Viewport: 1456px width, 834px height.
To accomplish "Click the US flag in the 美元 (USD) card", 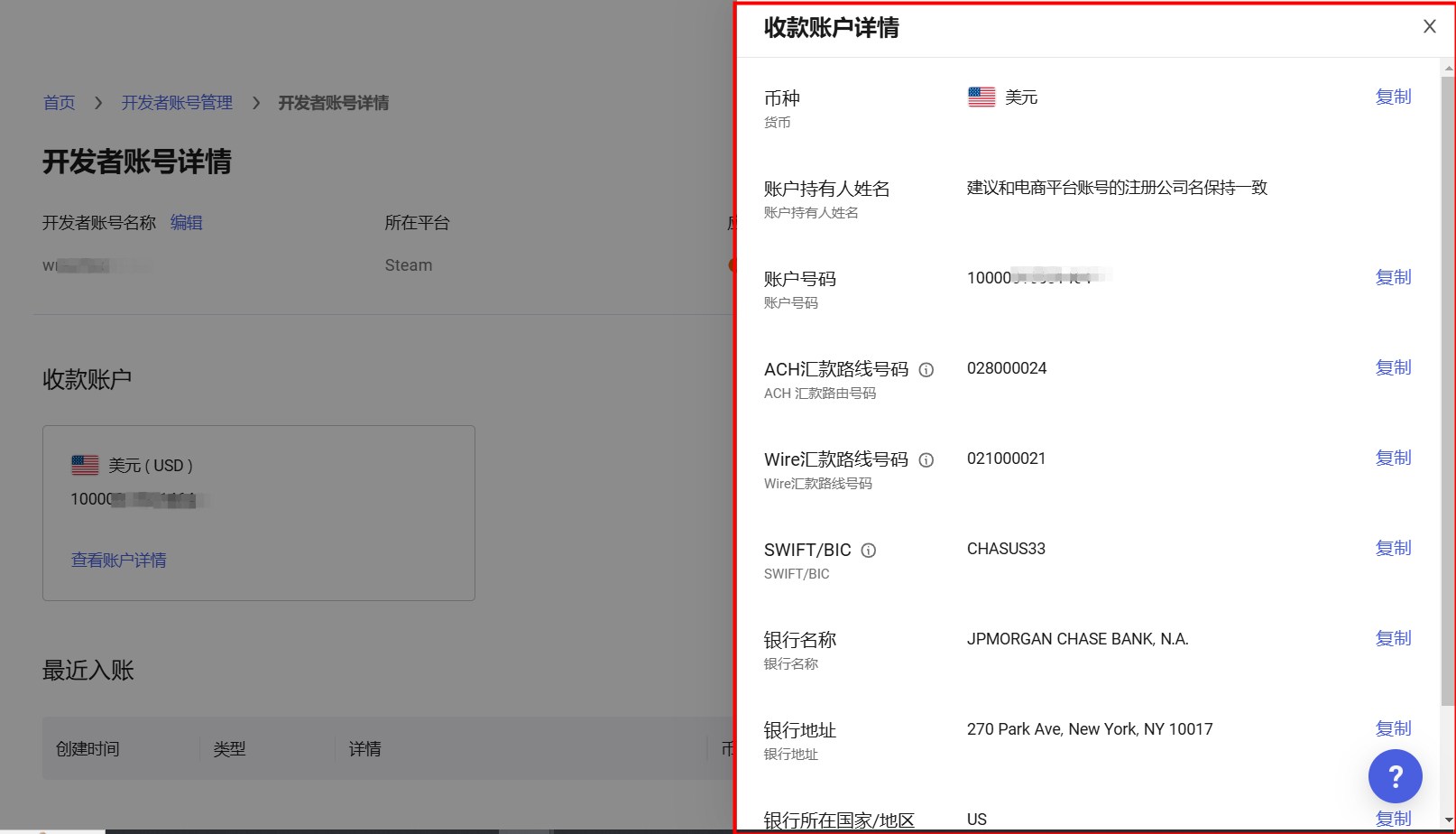I will point(85,465).
